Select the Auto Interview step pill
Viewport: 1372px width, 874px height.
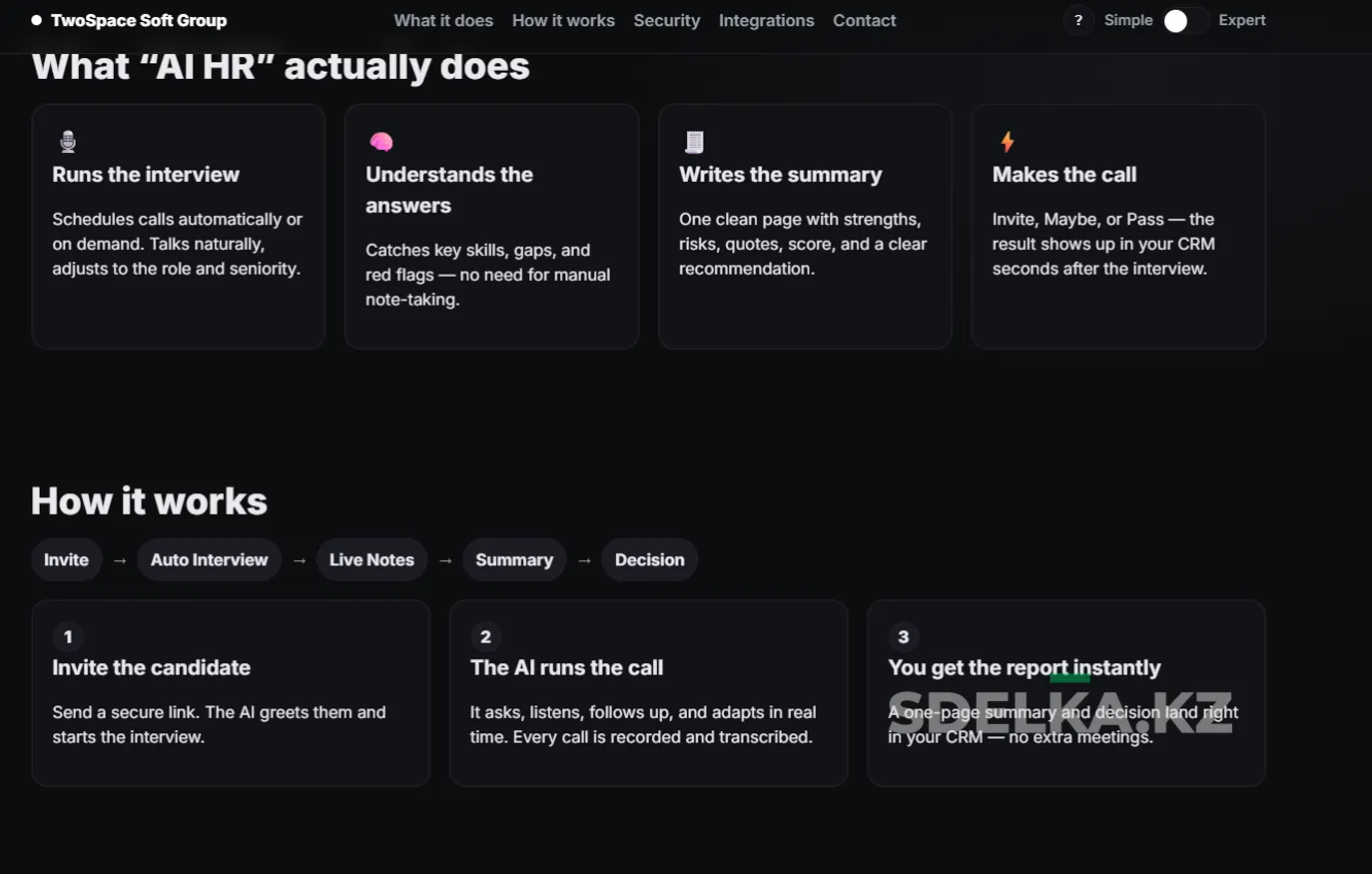[209, 559]
